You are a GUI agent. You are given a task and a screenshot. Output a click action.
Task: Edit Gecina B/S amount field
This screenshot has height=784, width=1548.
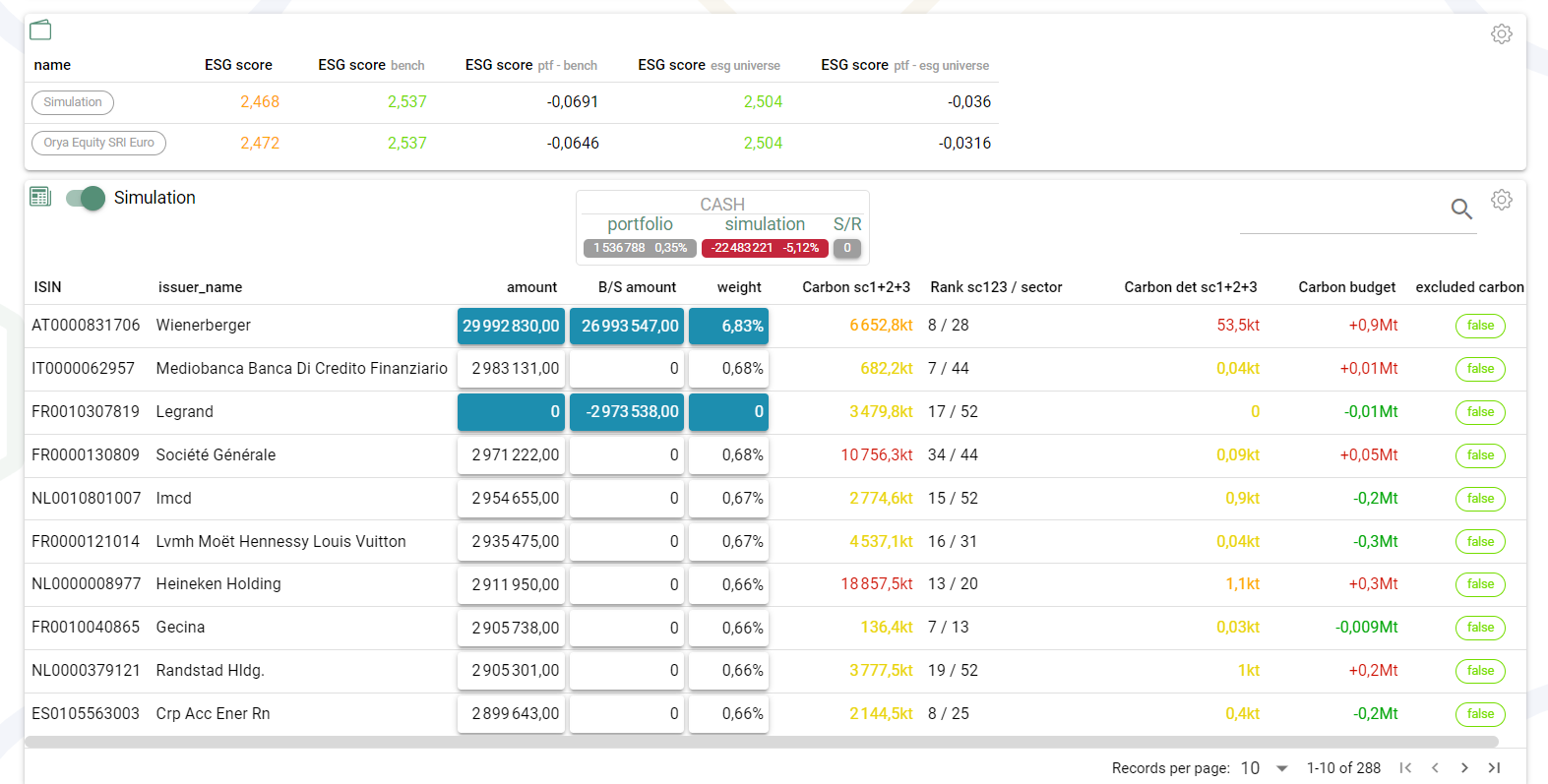(x=627, y=628)
